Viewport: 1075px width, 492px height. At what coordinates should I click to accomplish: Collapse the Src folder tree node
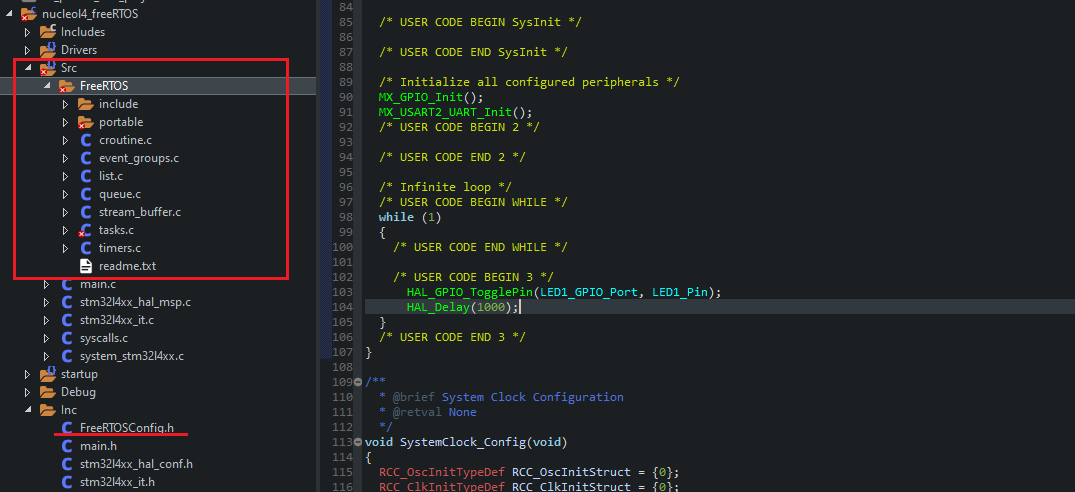pyautogui.click(x=28, y=68)
